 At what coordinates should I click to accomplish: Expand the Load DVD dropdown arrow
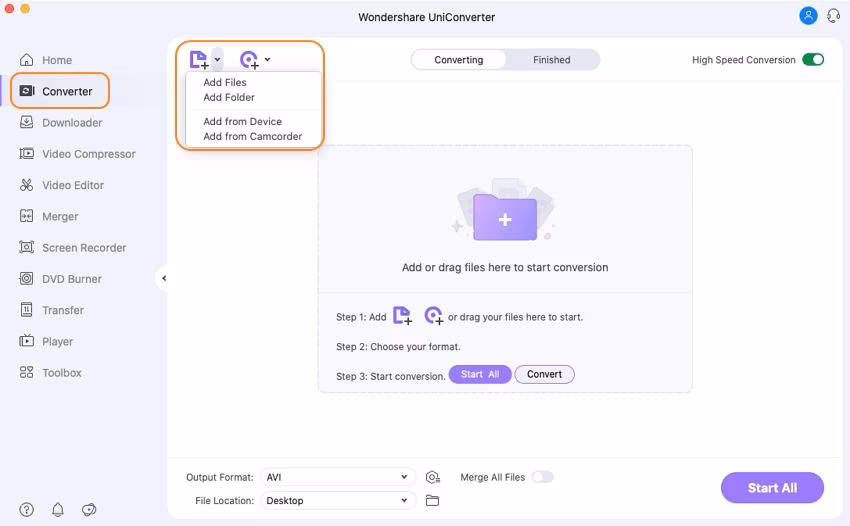(x=268, y=60)
